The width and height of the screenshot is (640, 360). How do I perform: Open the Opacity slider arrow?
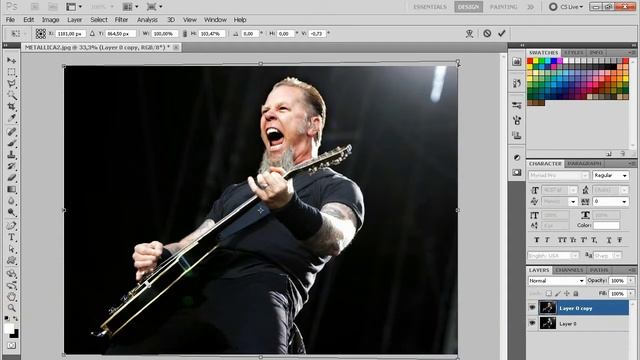[631, 281]
